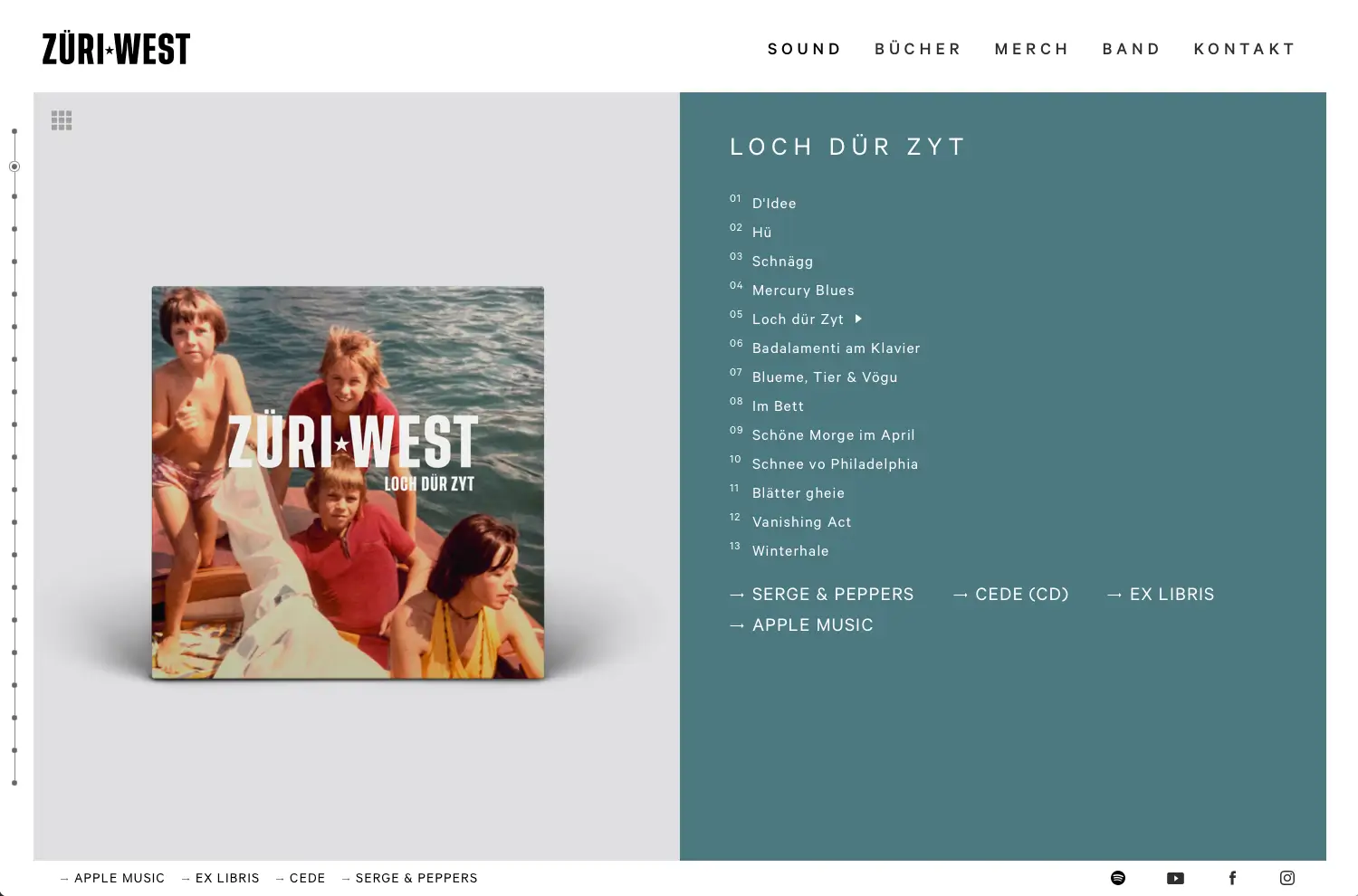Open the YouTube icon in footer
The width and height of the screenshot is (1358, 896).
coord(1175,878)
